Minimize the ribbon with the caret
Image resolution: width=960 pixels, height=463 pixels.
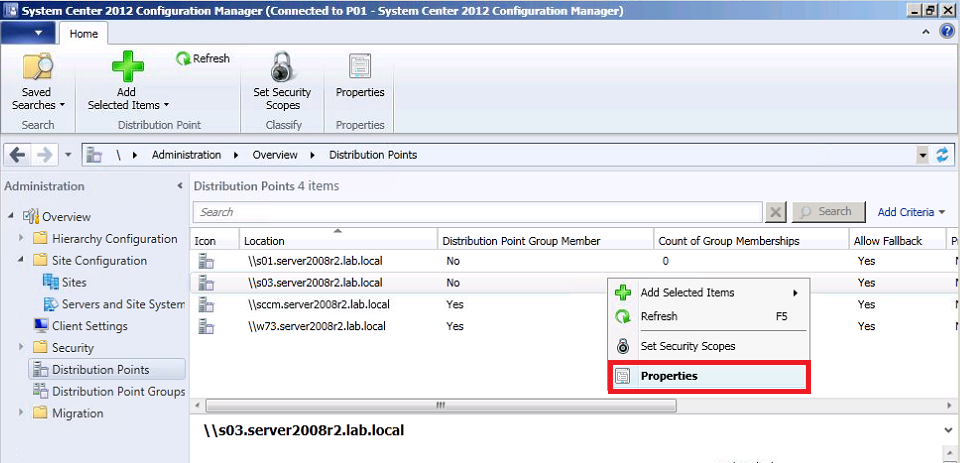926,32
